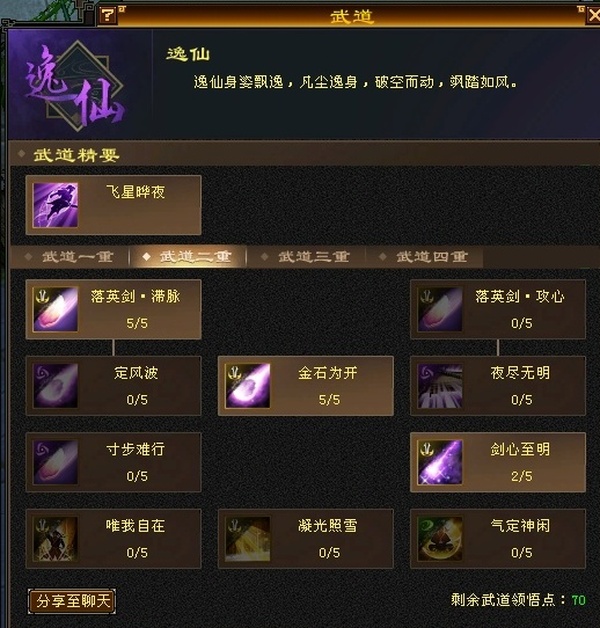Select the 定风波 skill icon

[55, 386]
